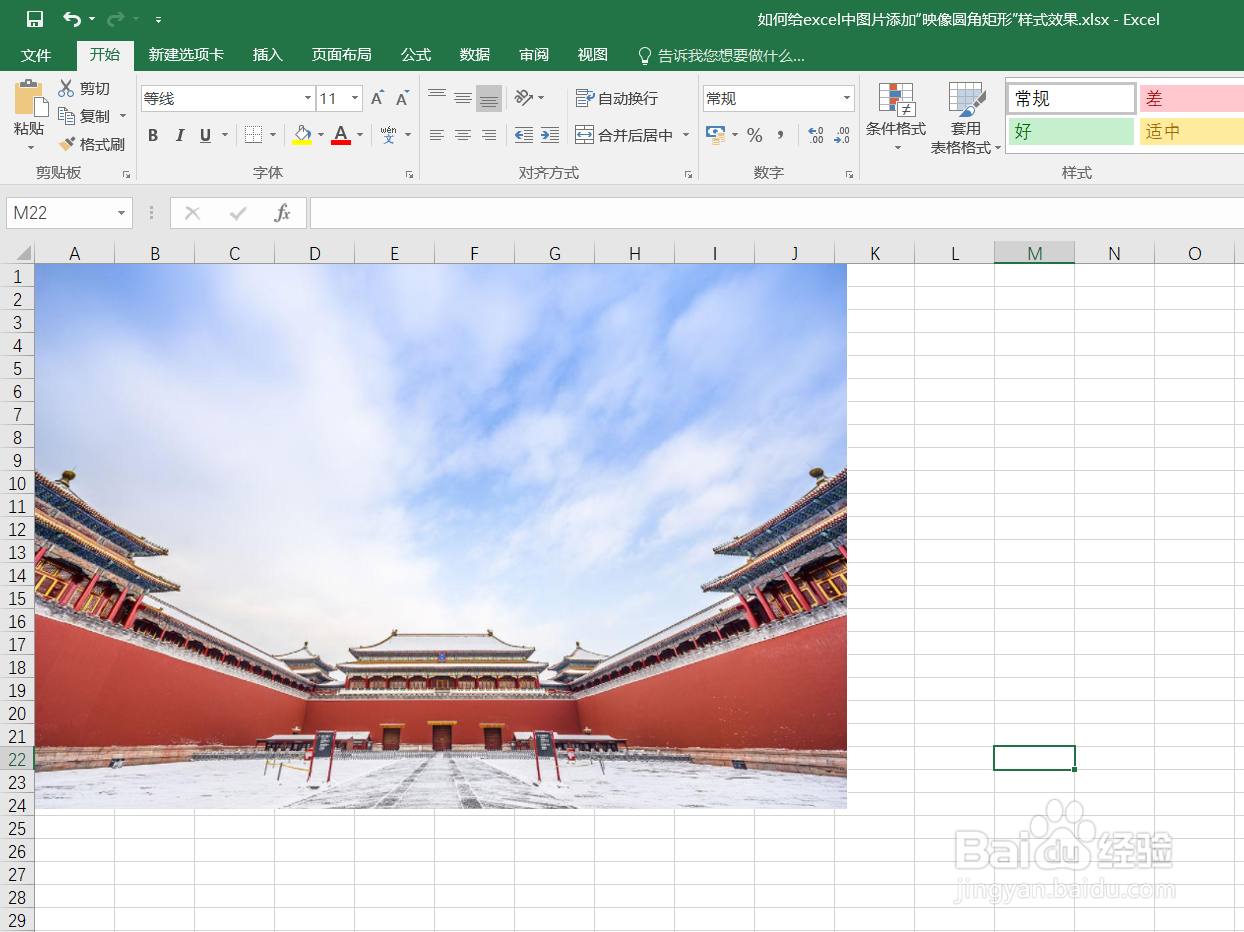Image resolution: width=1244 pixels, height=932 pixels.
Task: Save the workbook with the floppy icon
Action: pos(34,19)
